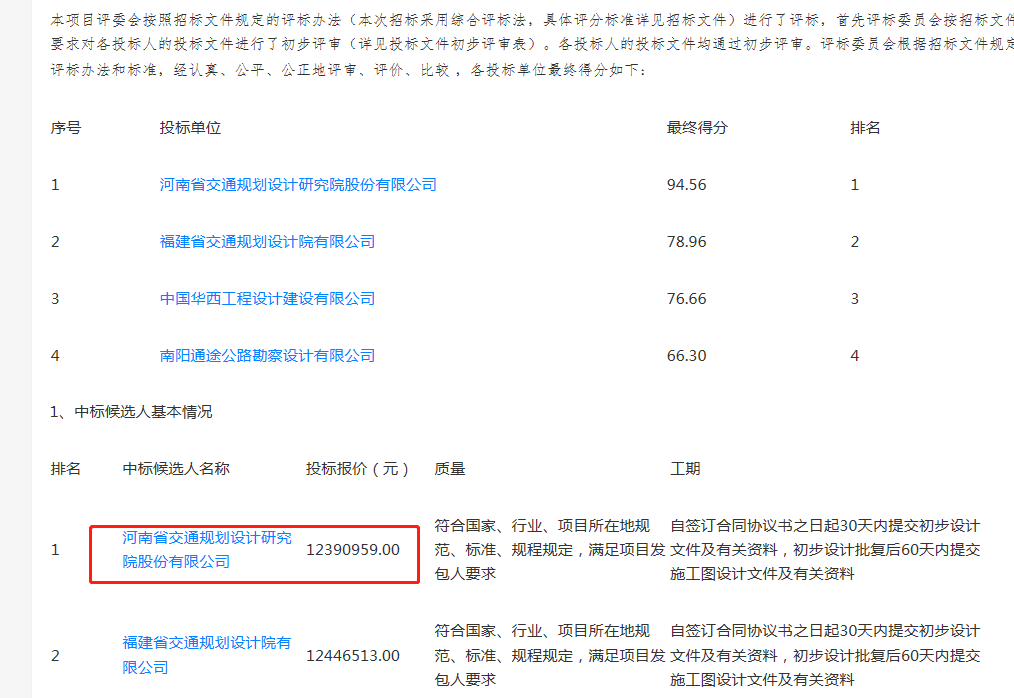Select the score value 76.66

(x=686, y=299)
